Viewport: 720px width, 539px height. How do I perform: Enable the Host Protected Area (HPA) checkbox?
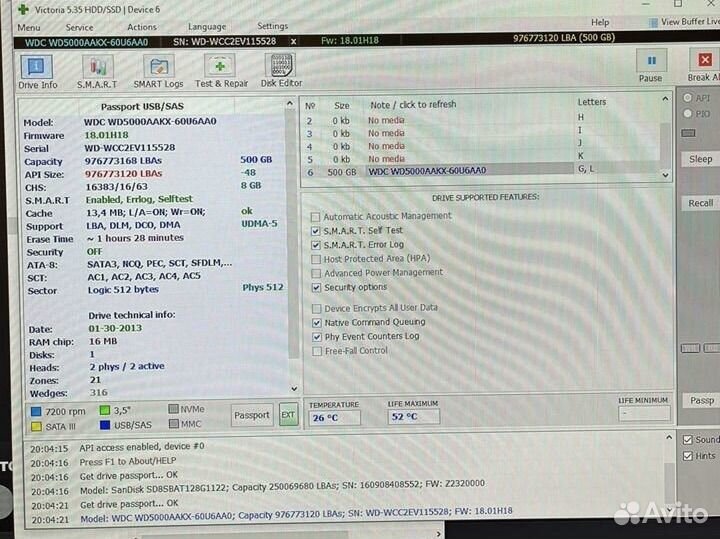(316, 259)
